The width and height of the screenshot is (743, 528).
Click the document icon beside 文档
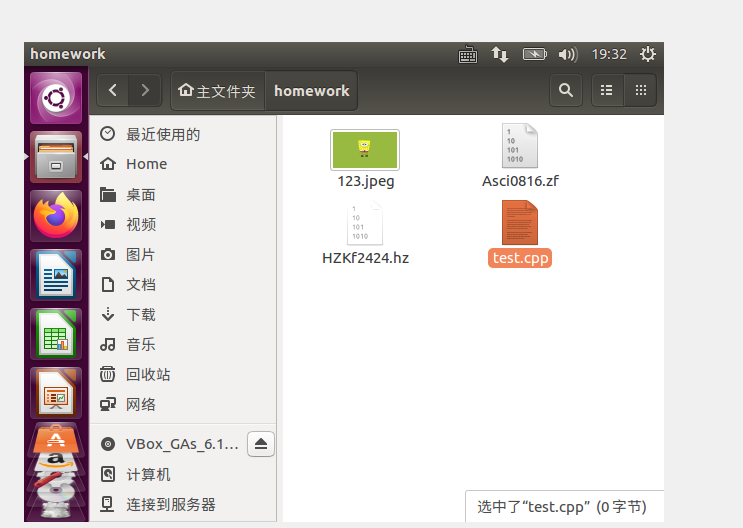tap(108, 284)
